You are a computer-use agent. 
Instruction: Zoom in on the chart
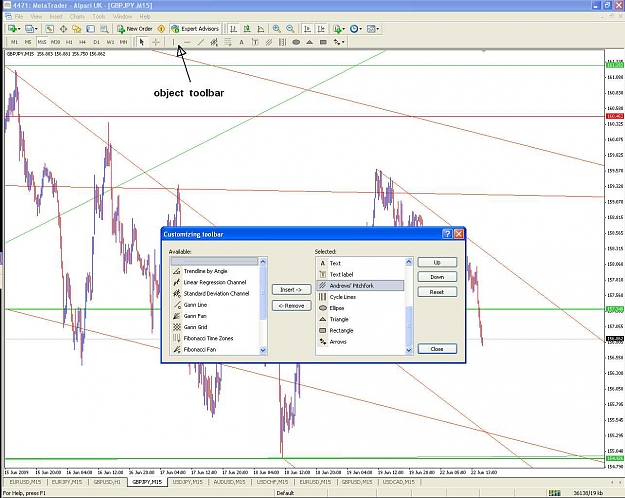[x=276, y=29]
